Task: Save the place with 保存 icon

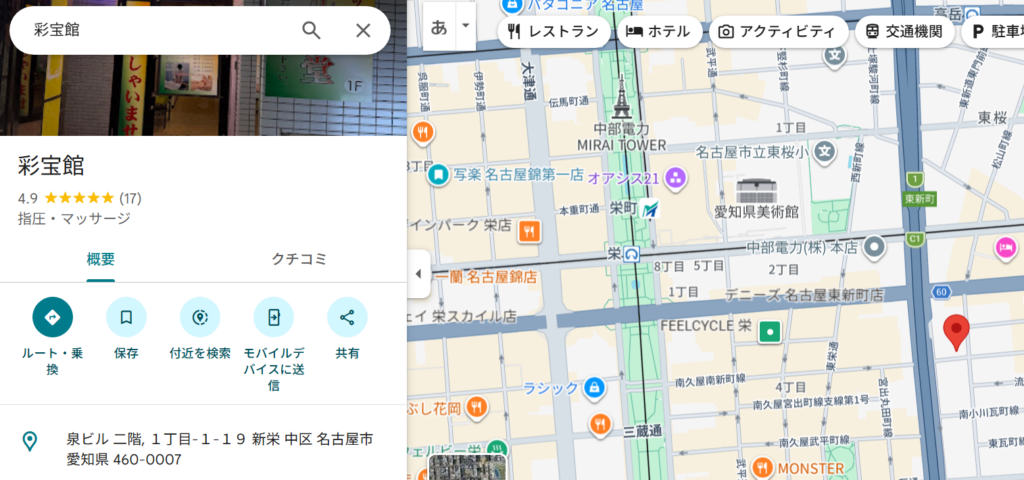Action: tap(126, 317)
